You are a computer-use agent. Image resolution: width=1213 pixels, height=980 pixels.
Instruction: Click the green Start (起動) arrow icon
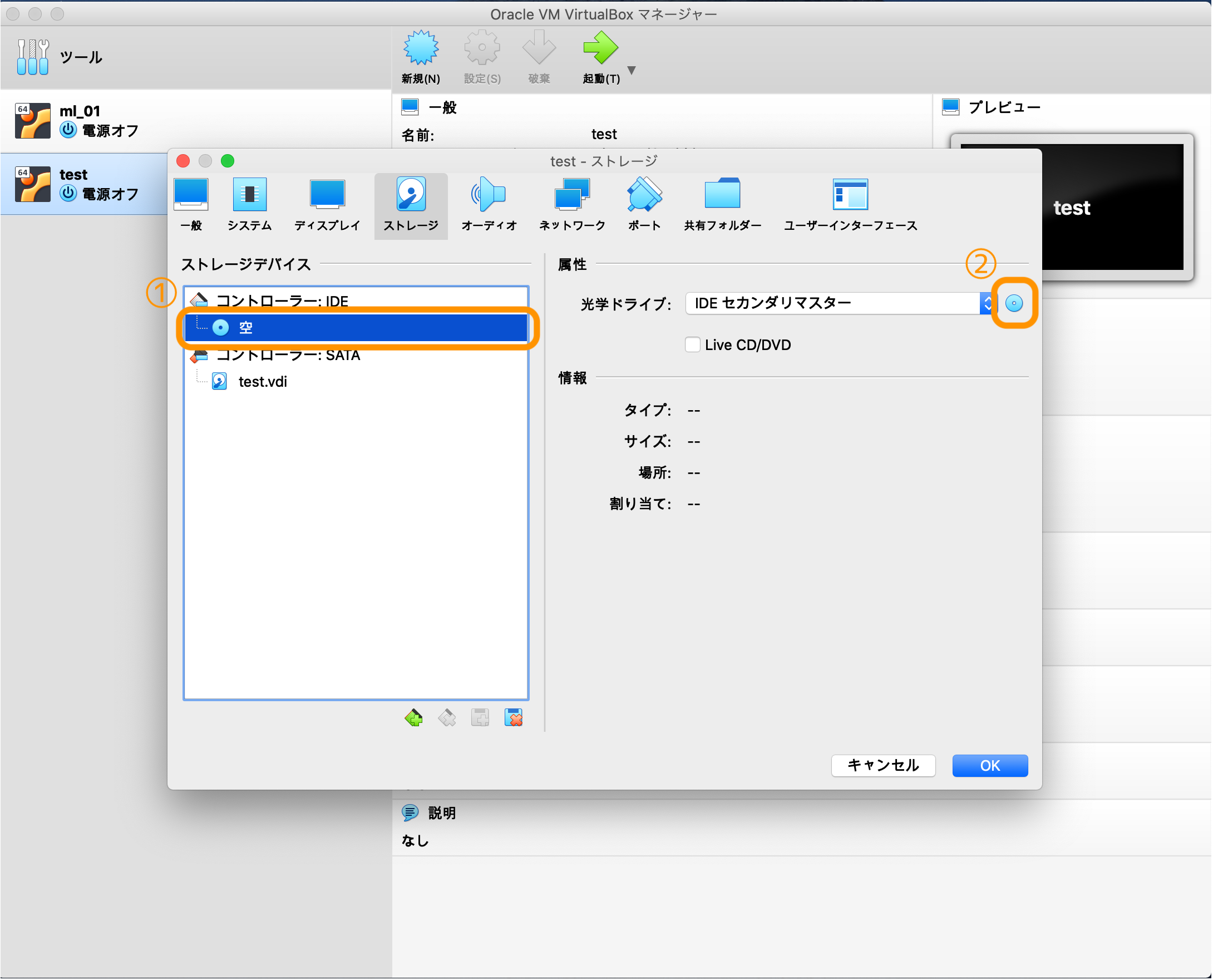(600, 48)
